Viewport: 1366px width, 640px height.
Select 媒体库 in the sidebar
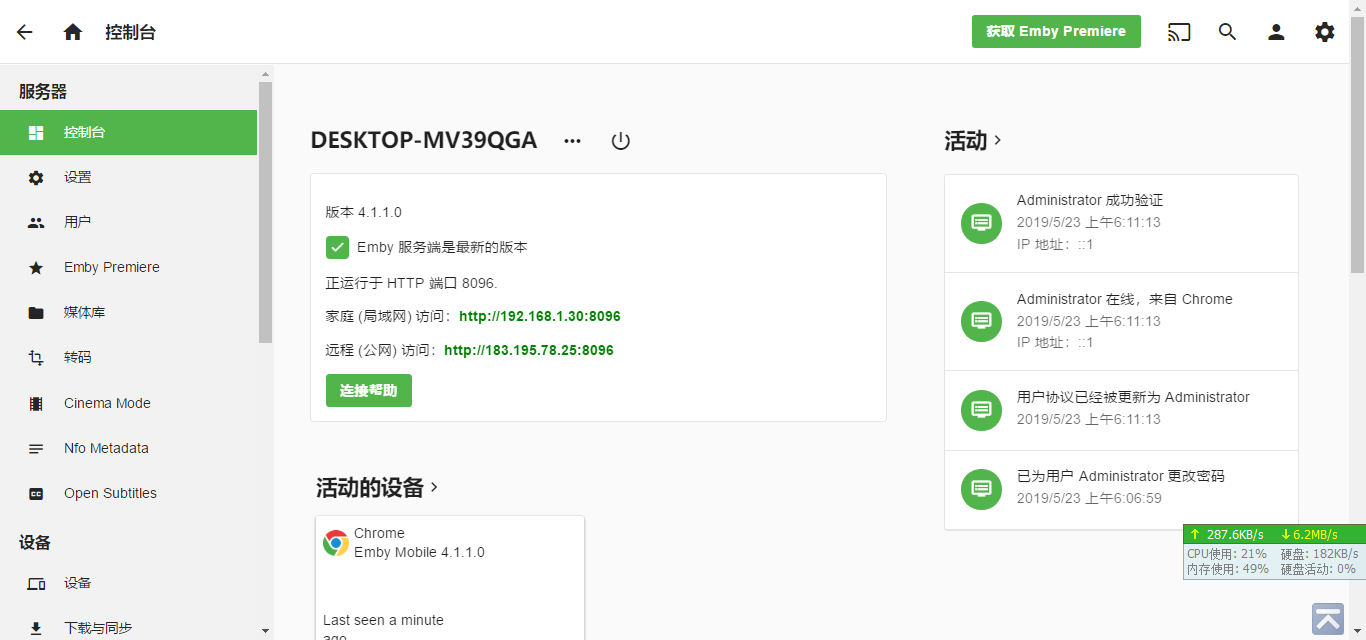(84, 312)
